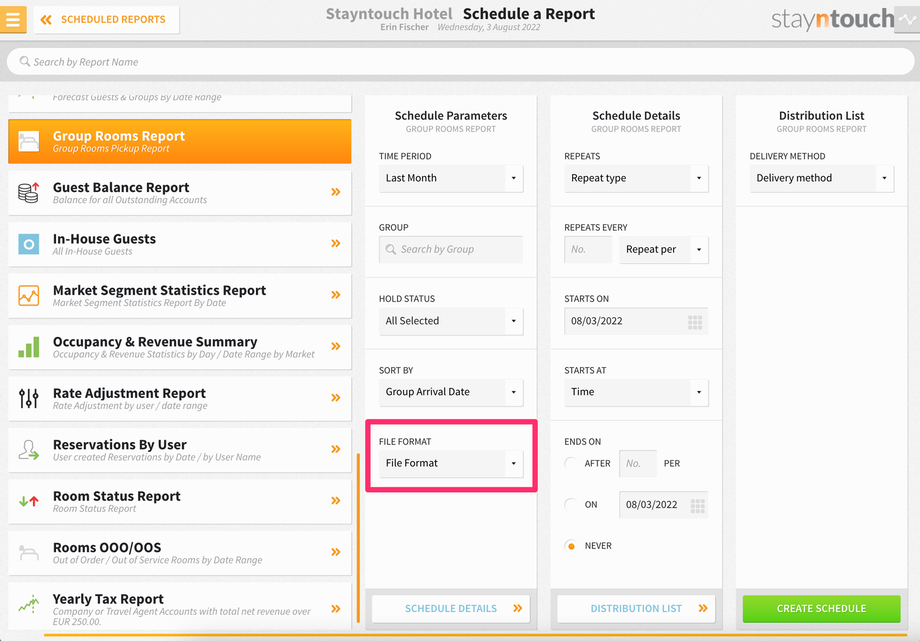Viewport: 920px width, 641px height.
Task: Open the Market Segment Statistics chevron arrow
Action: (x=336, y=295)
